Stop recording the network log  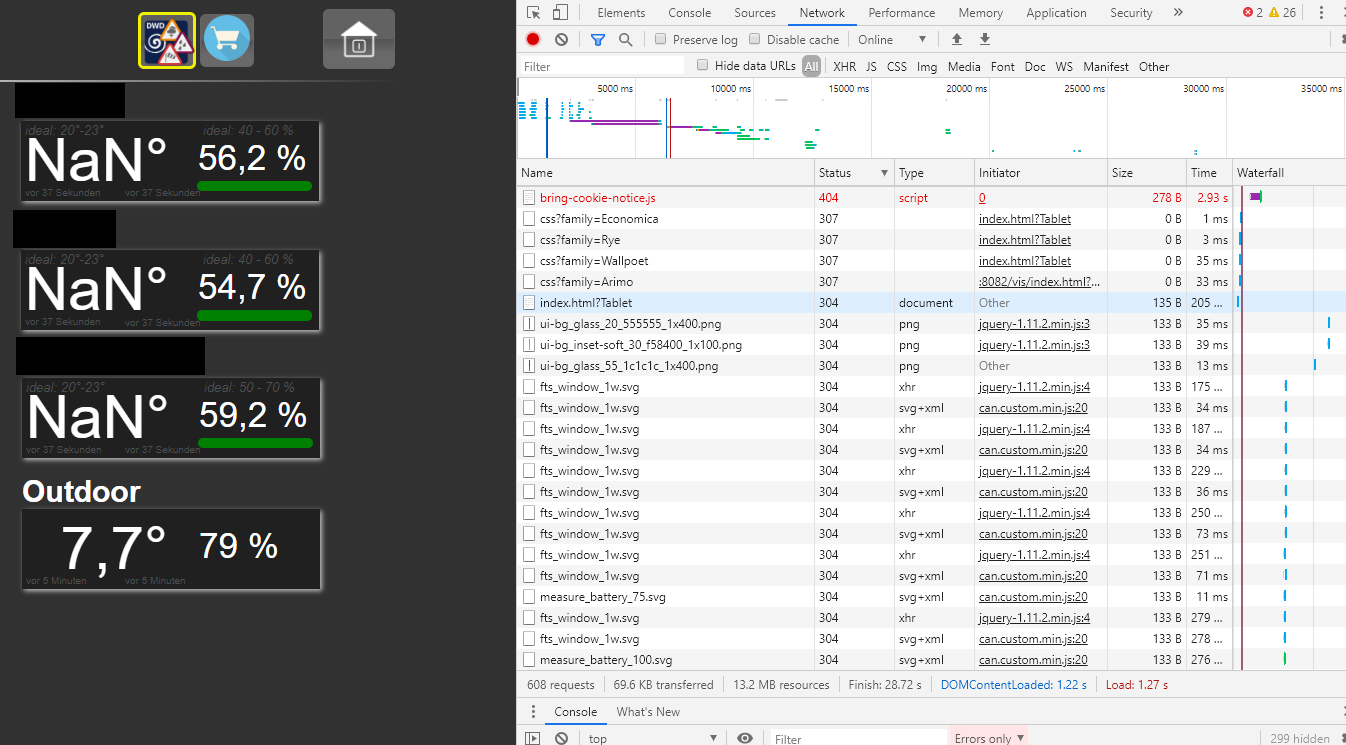[x=533, y=40]
